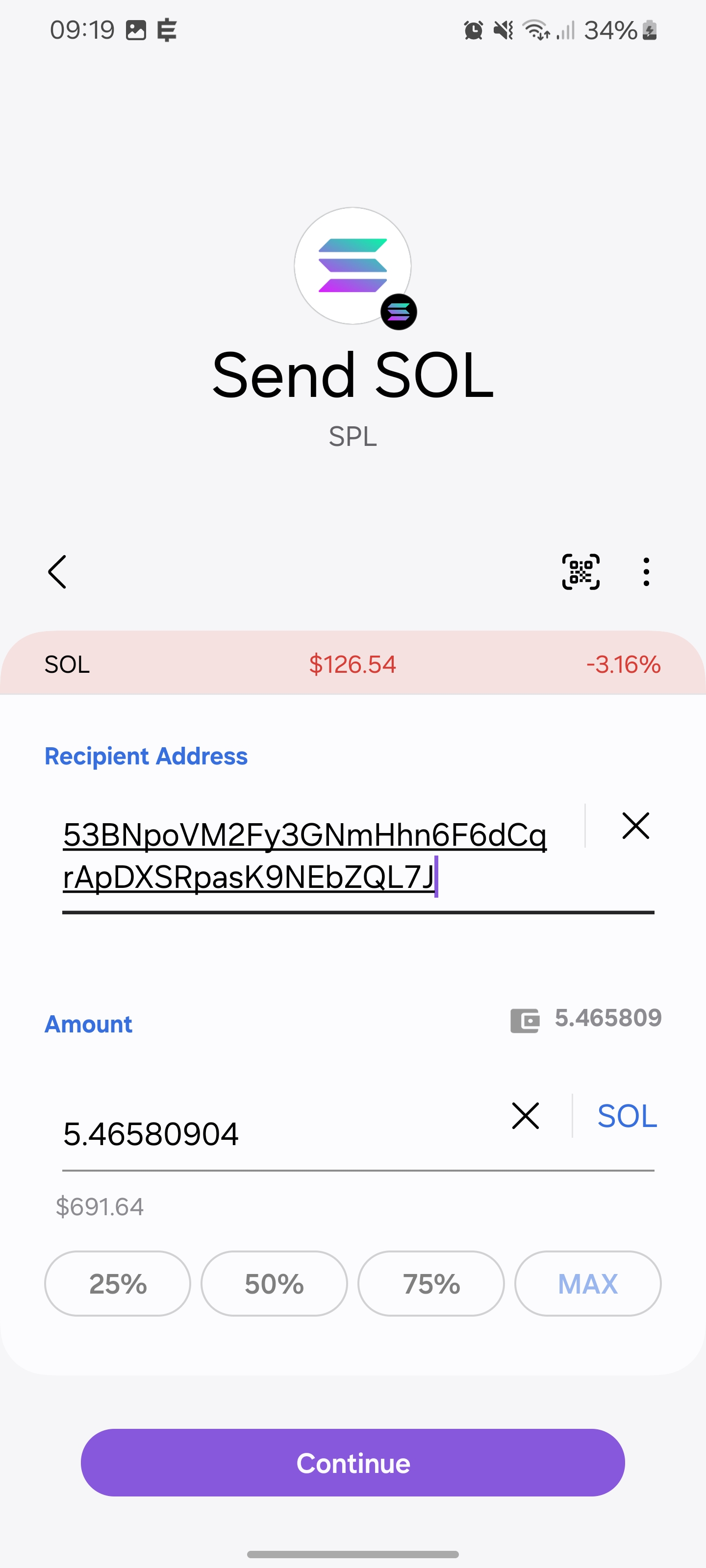Screen dimensions: 706x1568
Task: Tap the Solana logo at top
Action: pos(353,266)
